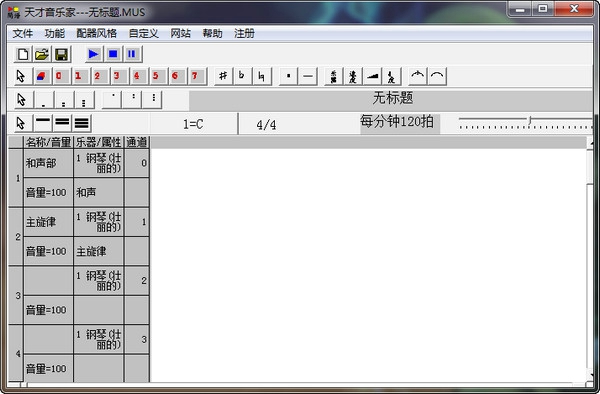The height and width of the screenshot is (394, 600).
Task: Apply a triple underline (thirty-second note)
Action: pyautogui.click(x=82, y=123)
